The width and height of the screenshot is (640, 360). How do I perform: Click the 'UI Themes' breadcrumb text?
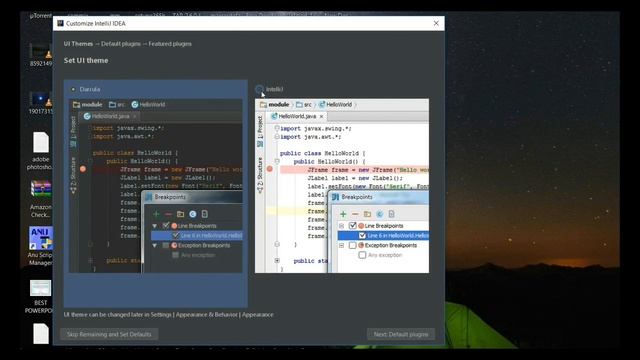pos(78,44)
